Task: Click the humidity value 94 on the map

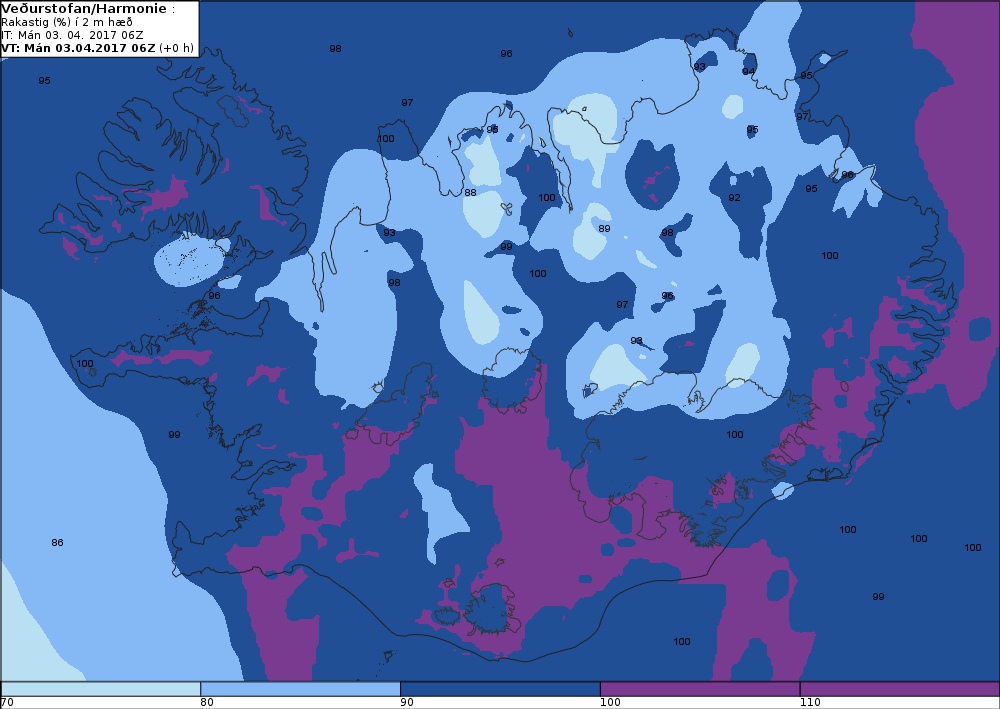Action: [749, 71]
